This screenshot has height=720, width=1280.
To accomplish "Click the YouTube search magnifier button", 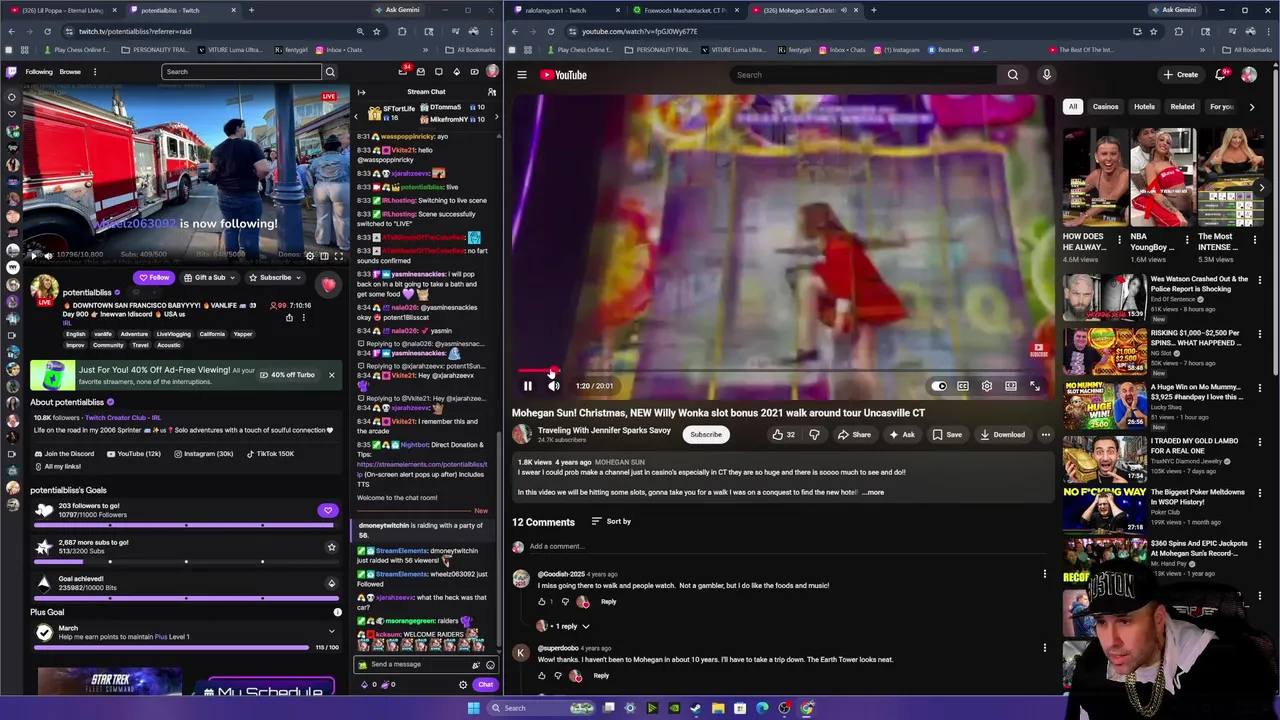I will click(x=1013, y=75).
